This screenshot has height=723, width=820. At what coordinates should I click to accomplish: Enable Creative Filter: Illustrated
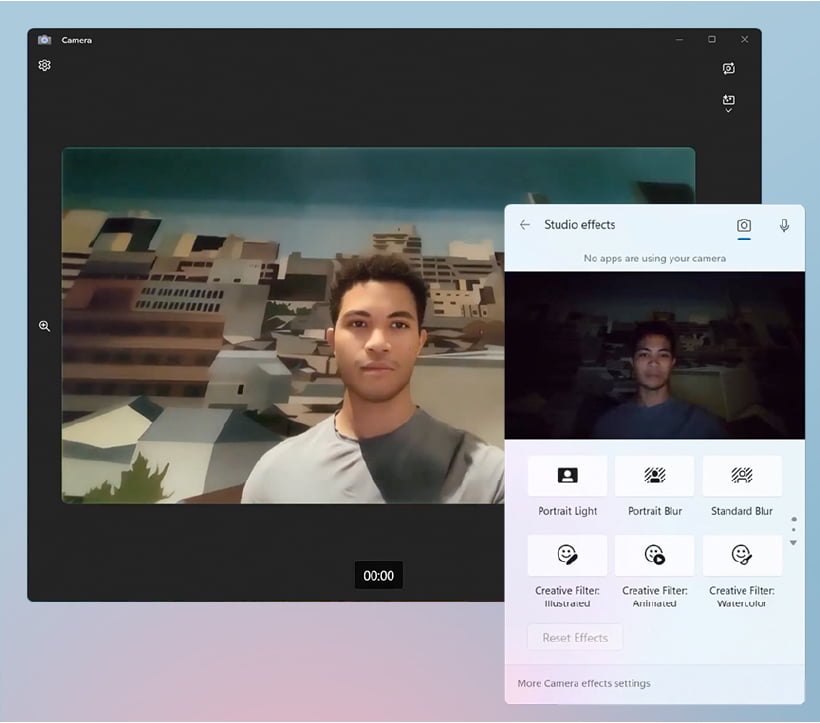point(567,555)
